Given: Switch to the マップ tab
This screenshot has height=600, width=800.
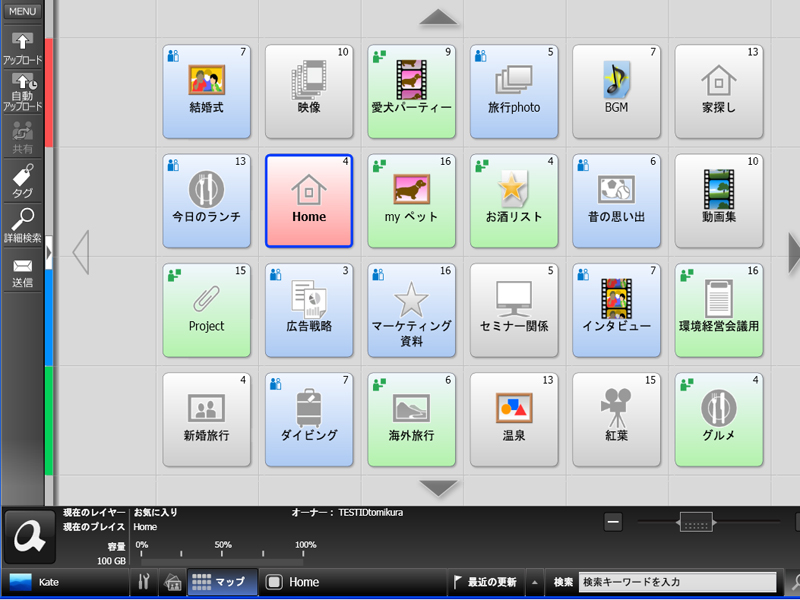Looking at the screenshot, I should tap(220, 581).
